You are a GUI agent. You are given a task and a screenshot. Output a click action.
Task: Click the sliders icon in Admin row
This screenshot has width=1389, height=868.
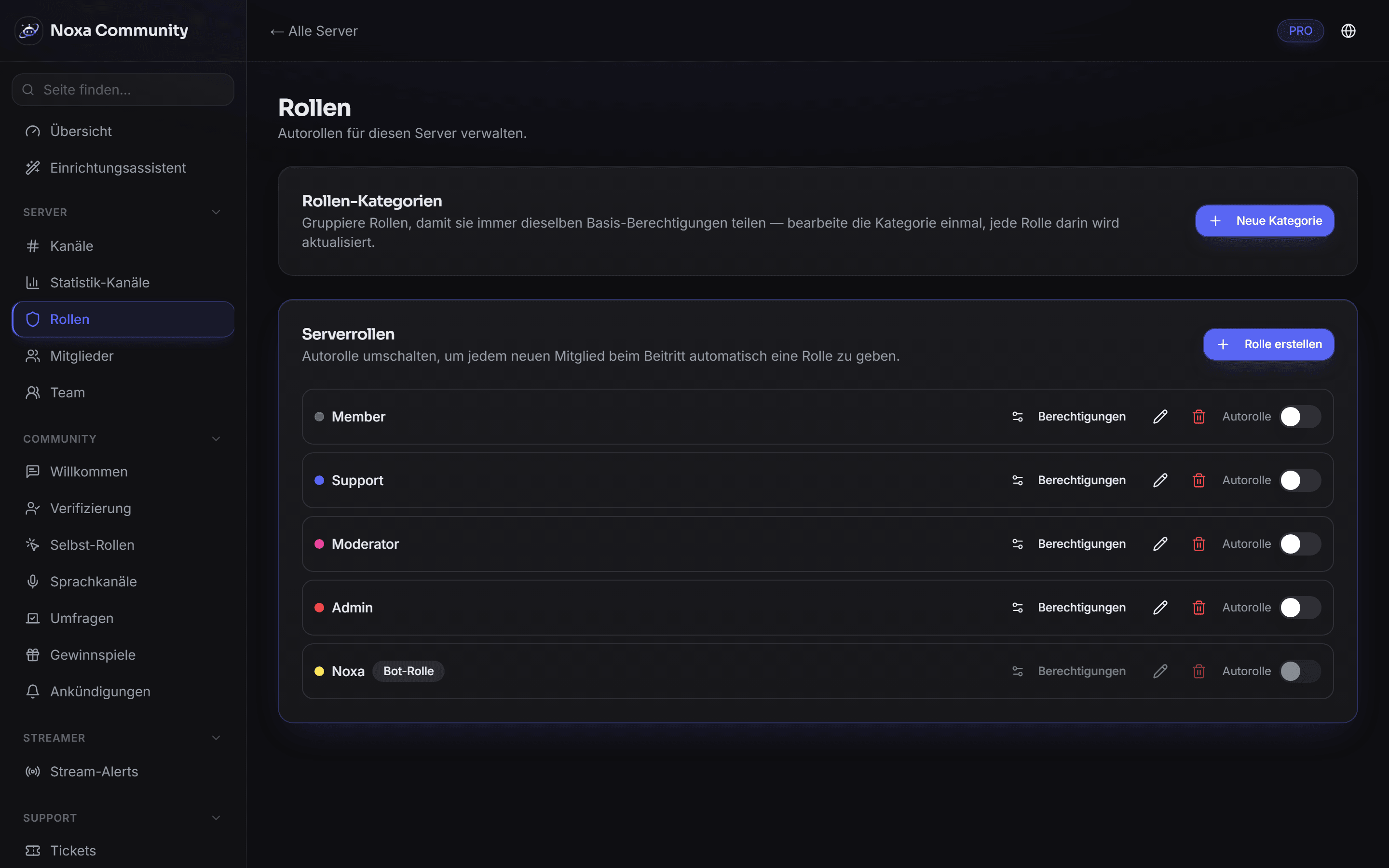[x=1018, y=608]
